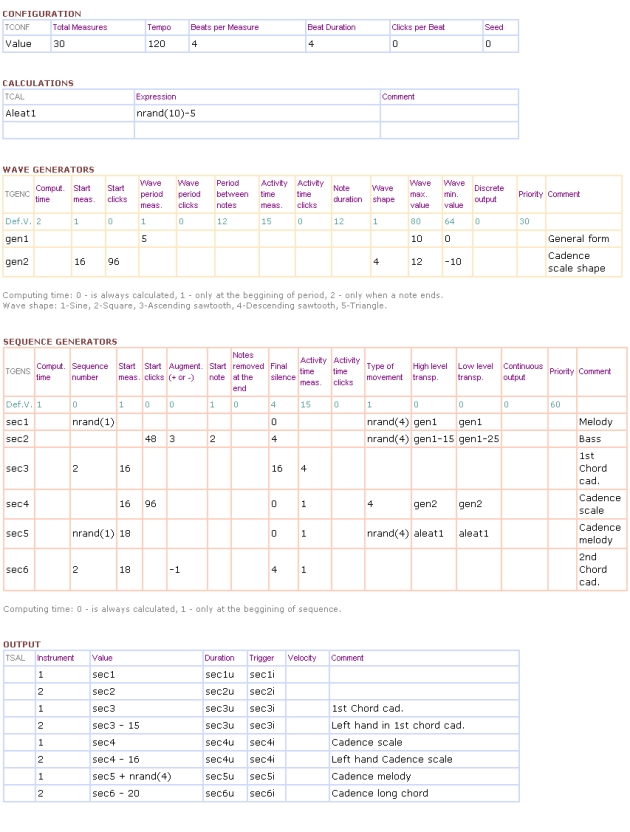Select sec2 high level transp. gen1-15
630x832 pixels.
432,439
